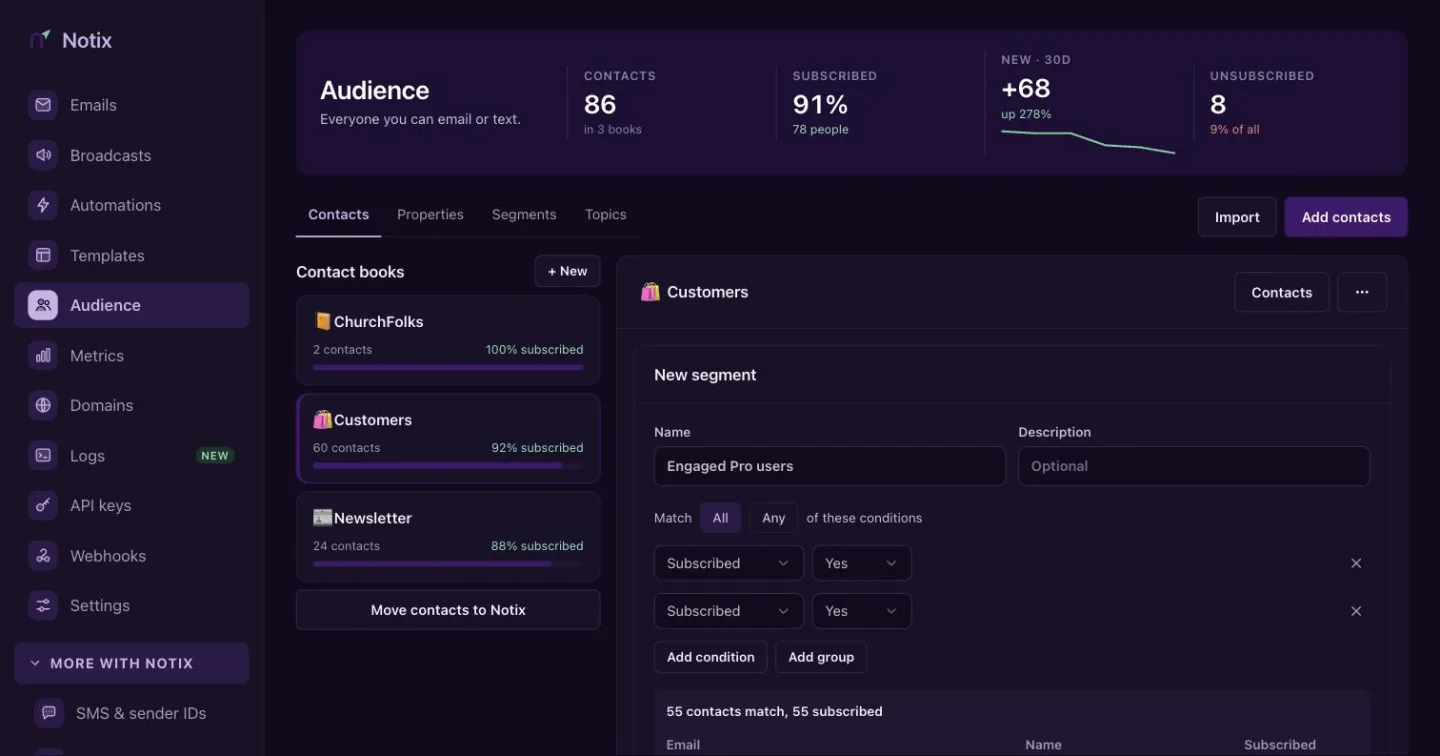Image resolution: width=1440 pixels, height=756 pixels.
Task: Click the New 30D trend sparkline
Action: (x=1088, y=142)
